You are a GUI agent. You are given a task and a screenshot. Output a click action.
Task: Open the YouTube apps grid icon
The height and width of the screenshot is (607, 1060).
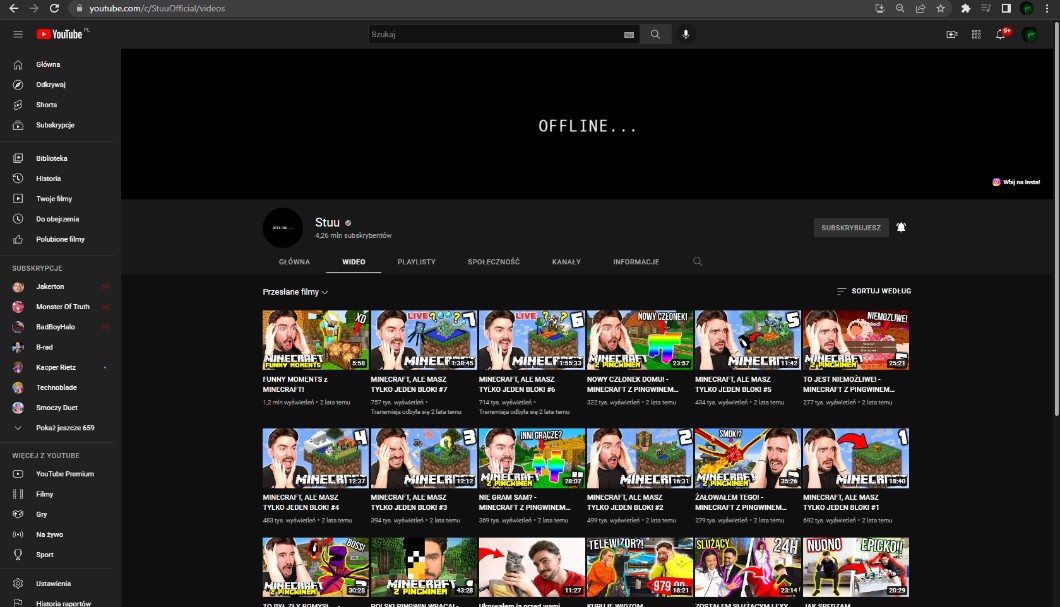tap(976, 34)
